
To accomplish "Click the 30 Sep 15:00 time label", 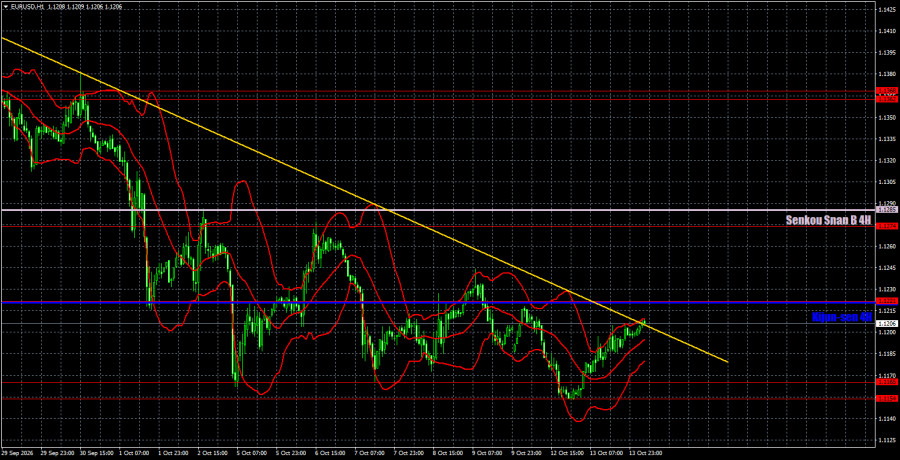I will point(96,453).
